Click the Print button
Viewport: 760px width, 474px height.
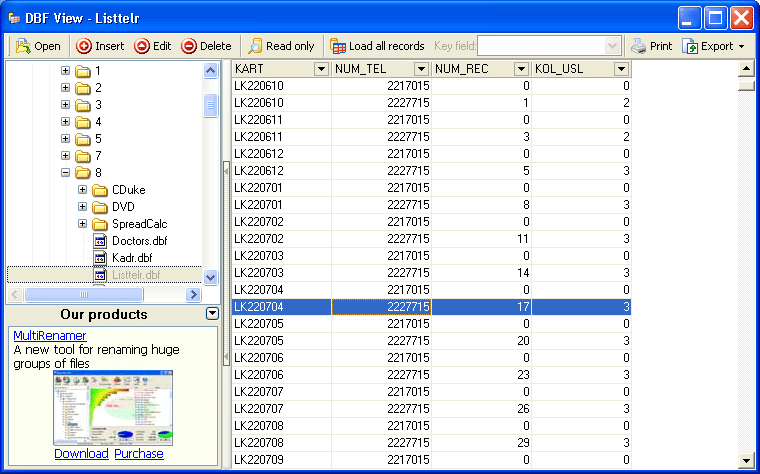pos(651,46)
